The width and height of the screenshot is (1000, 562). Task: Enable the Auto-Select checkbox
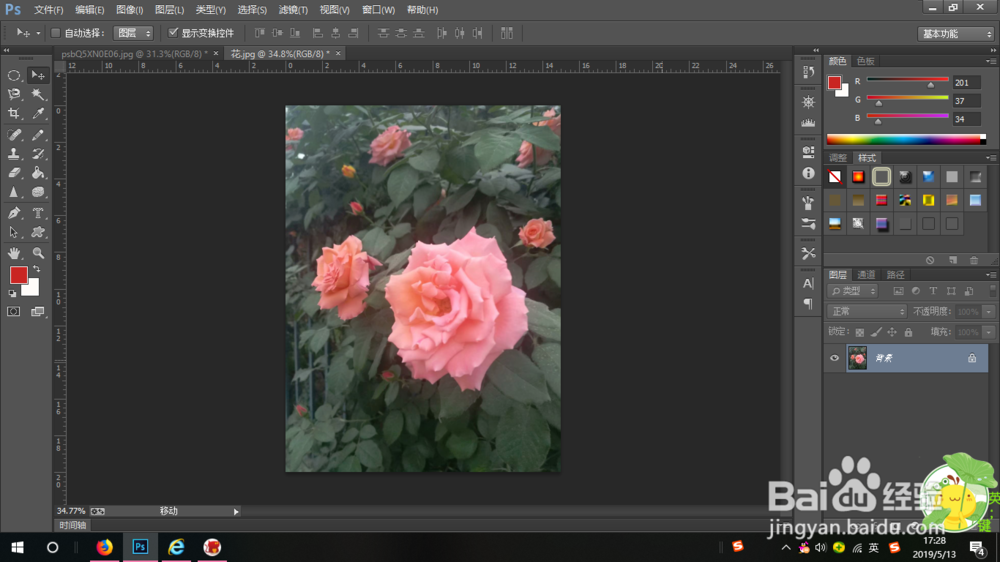point(55,33)
